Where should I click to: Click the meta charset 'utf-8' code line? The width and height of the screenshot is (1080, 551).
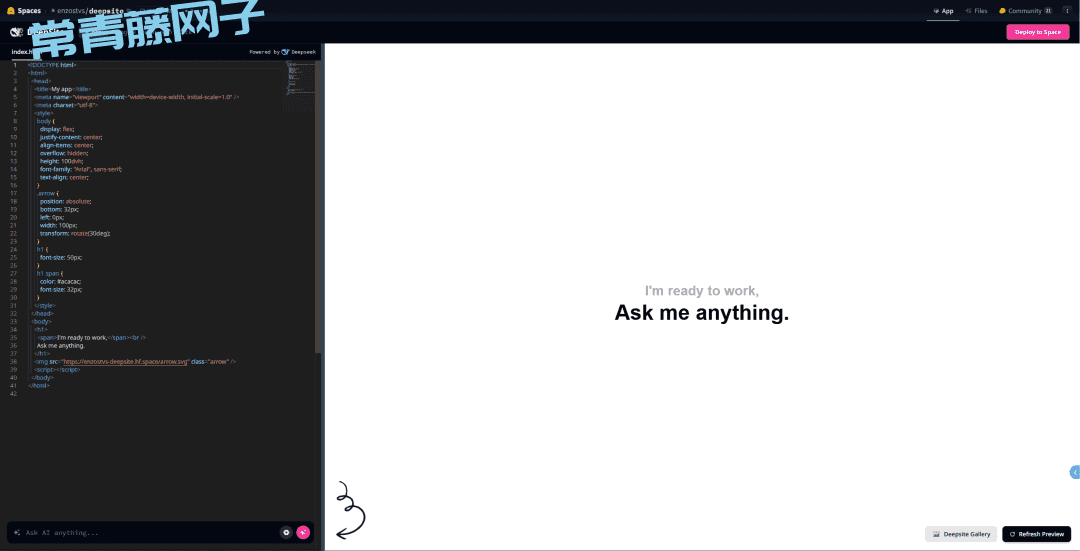pos(66,105)
